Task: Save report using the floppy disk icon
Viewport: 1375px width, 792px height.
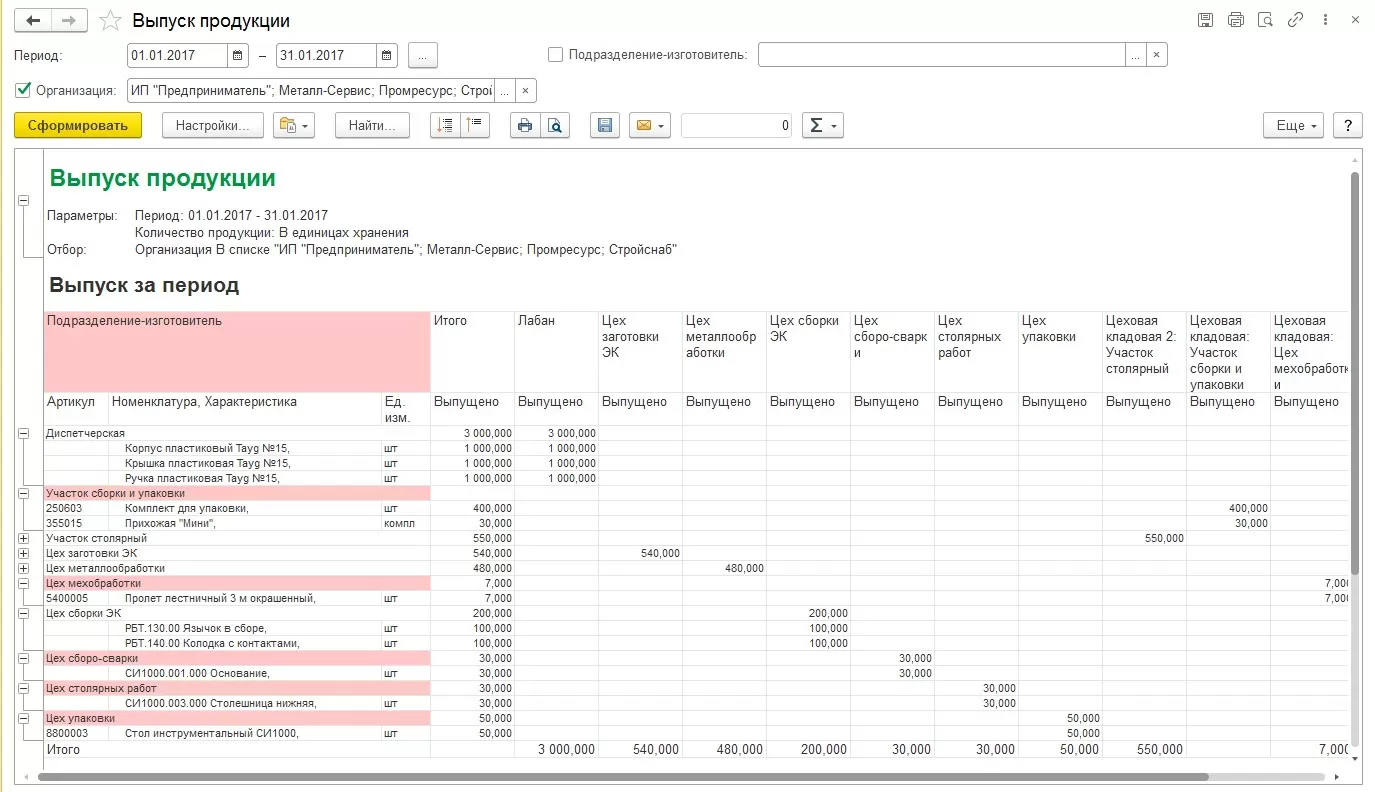Action: 604,126
